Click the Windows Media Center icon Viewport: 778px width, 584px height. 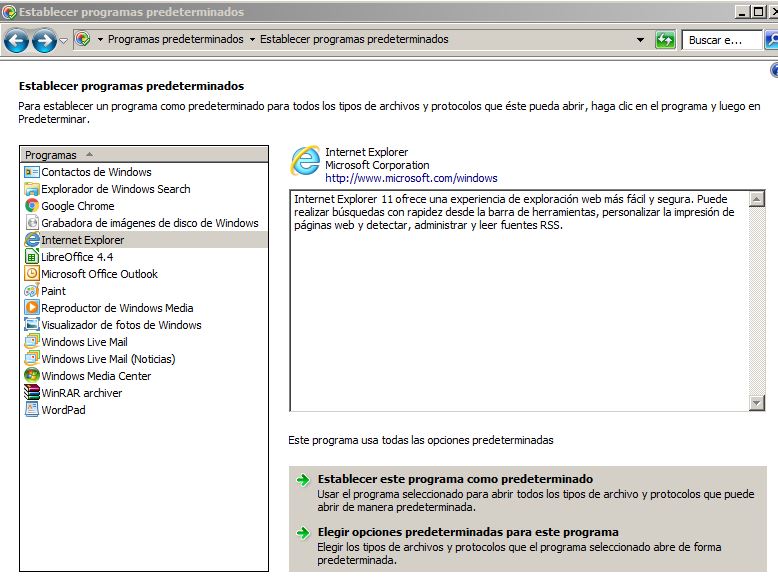point(32,376)
